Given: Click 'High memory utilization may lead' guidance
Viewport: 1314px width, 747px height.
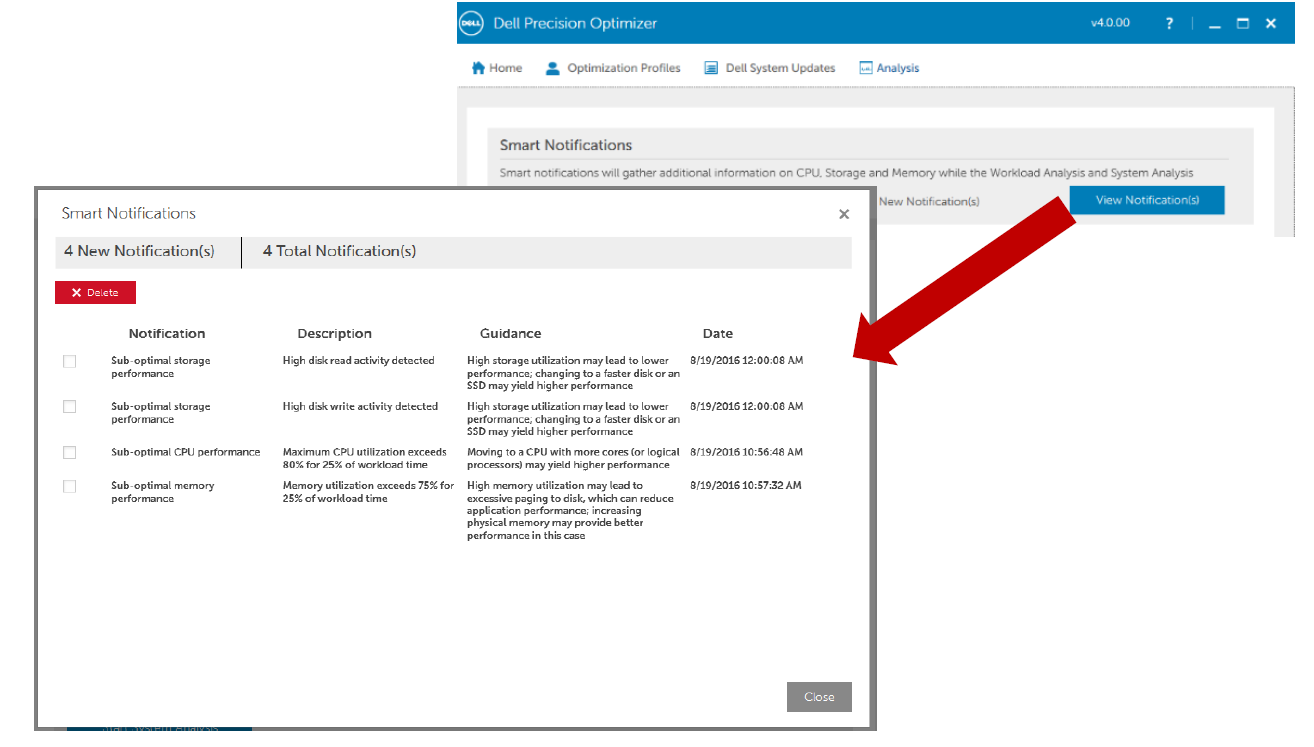Looking at the screenshot, I should coord(570,511).
